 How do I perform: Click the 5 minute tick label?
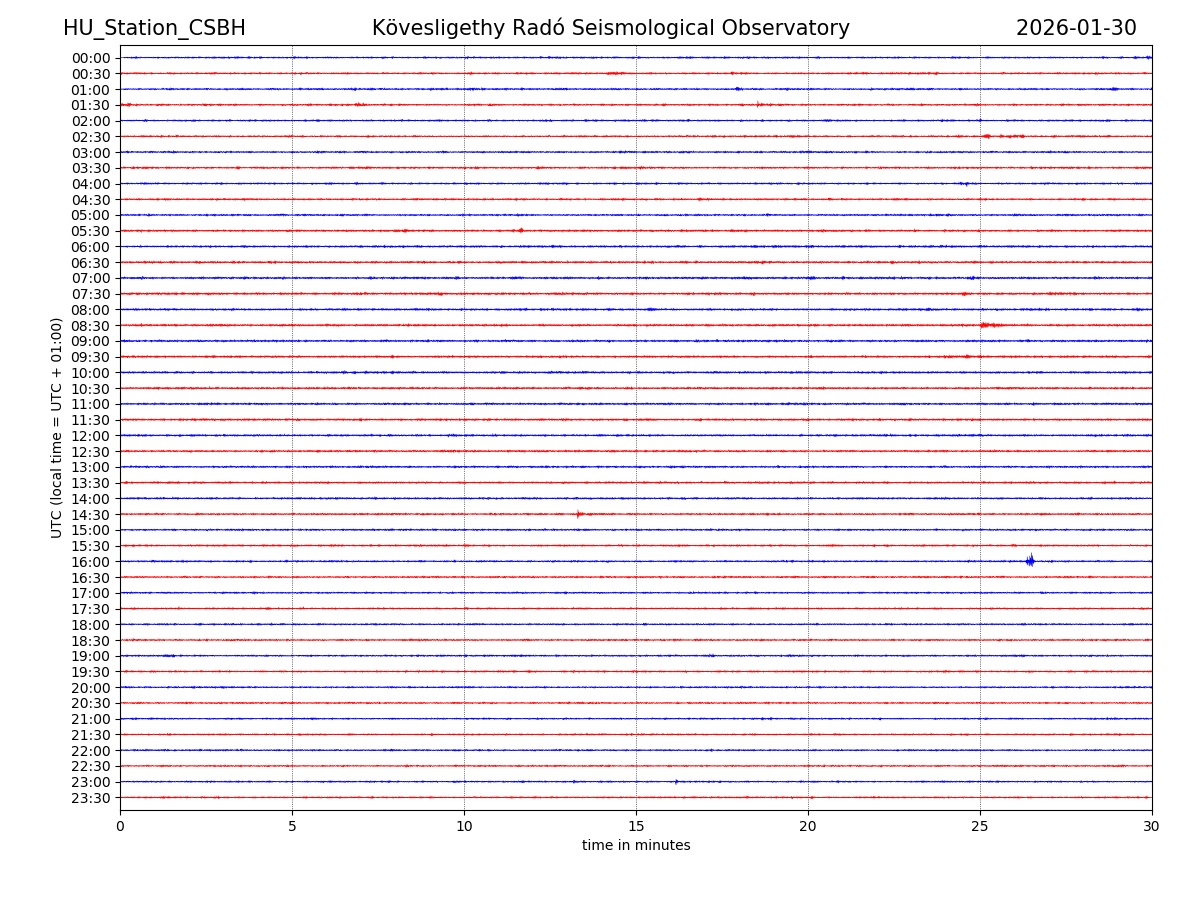pos(292,826)
